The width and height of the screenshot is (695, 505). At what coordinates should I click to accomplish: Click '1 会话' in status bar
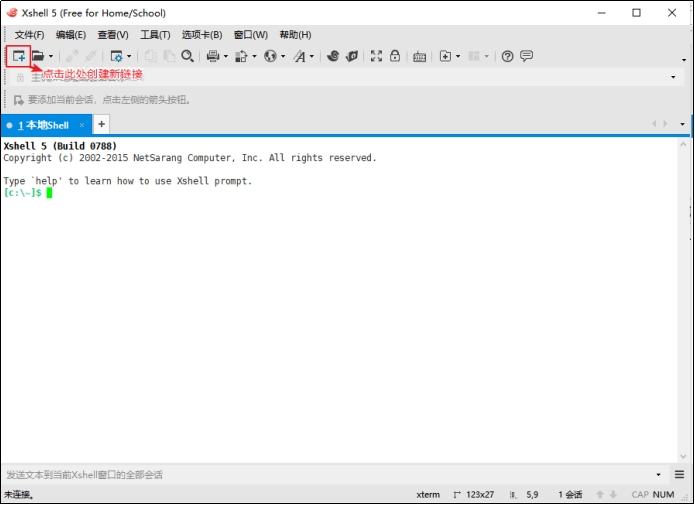pyautogui.click(x=570, y=495)
